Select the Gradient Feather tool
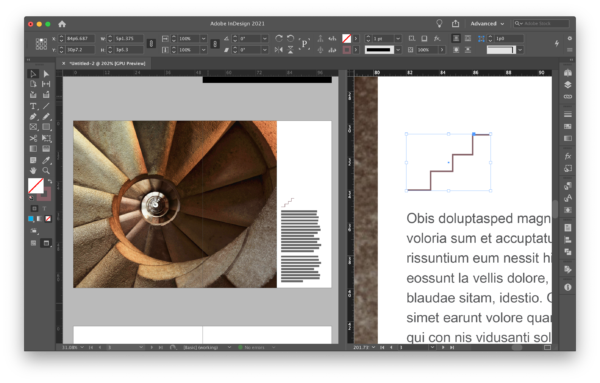This screenshot has width=600, height=383. click(x=46, y=148)
